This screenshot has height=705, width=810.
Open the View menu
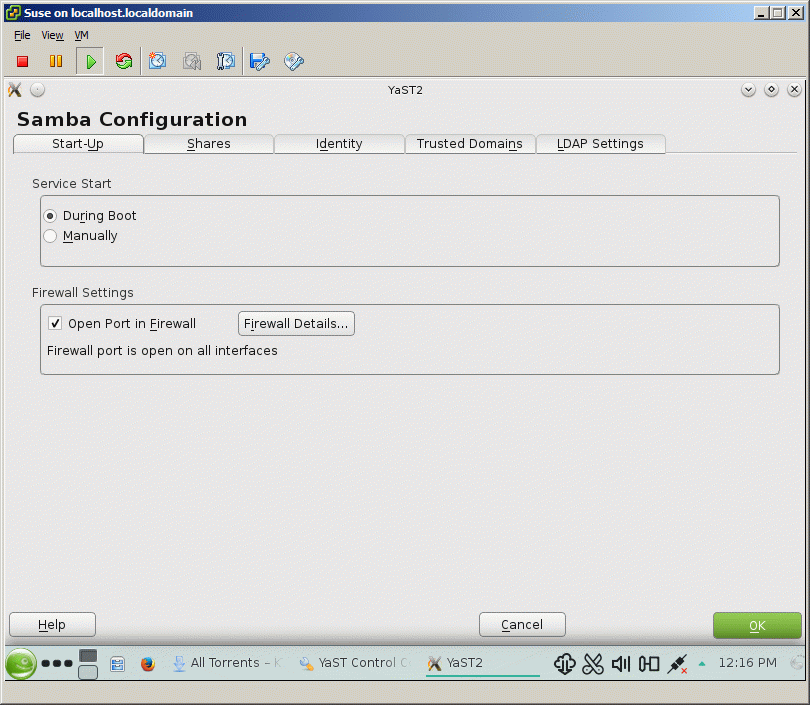coord(52,35)
